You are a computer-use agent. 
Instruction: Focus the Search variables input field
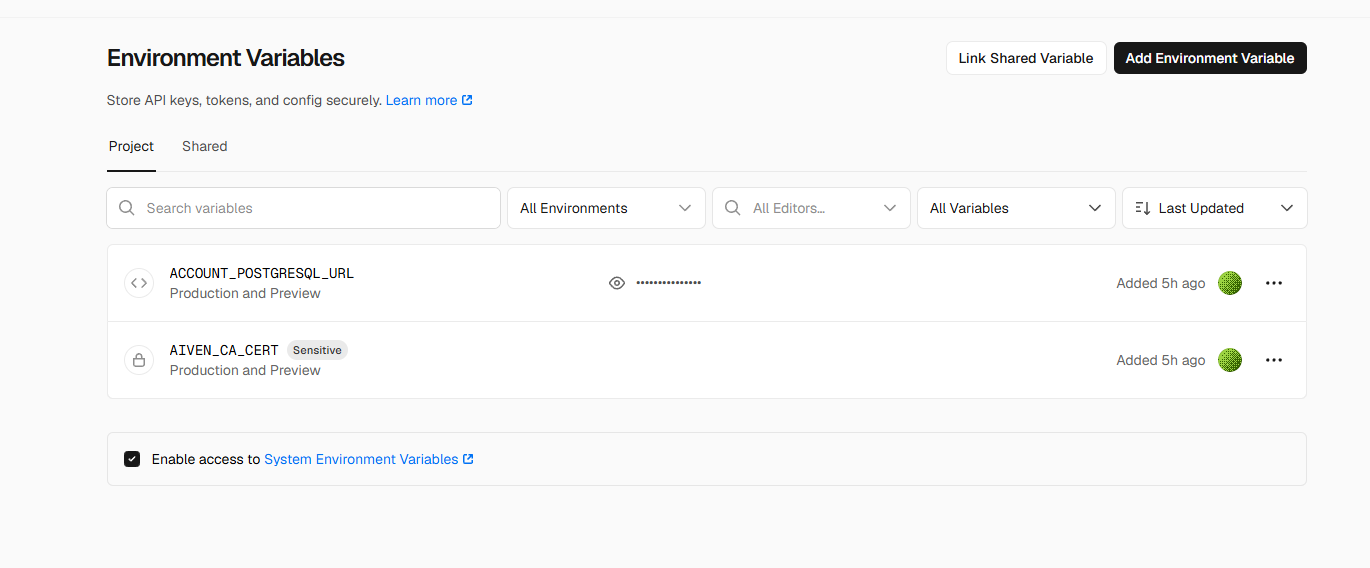click(303, 208)
